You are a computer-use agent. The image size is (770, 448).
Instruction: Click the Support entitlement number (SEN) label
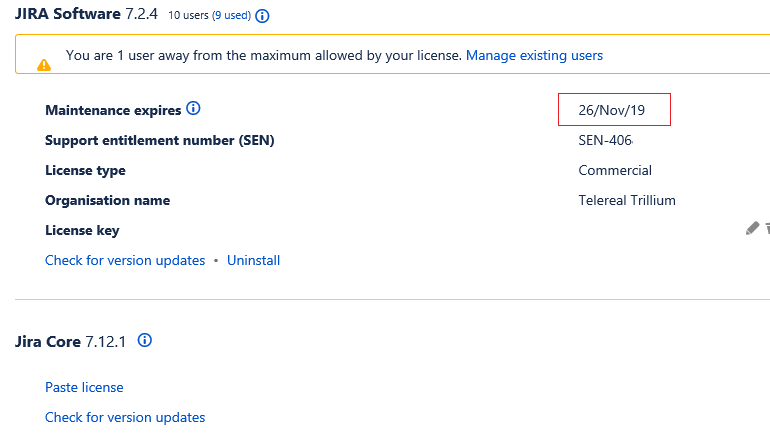(x=160, y=140)
